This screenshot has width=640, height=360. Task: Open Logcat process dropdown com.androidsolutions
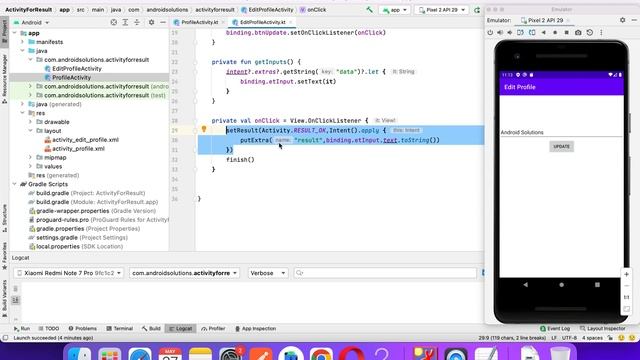(184, 273)
